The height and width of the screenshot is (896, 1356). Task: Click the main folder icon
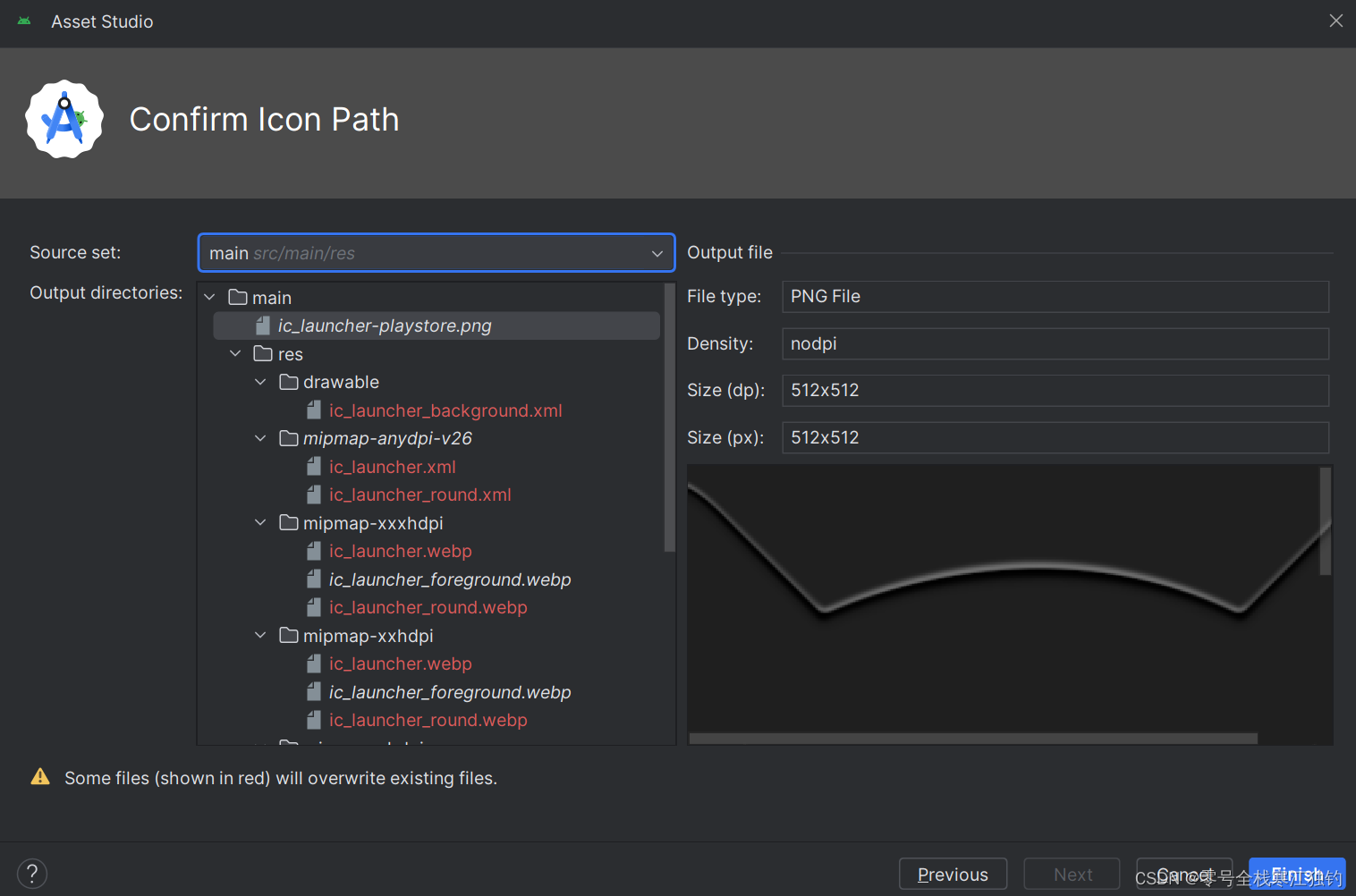click(x=238, y=297)
